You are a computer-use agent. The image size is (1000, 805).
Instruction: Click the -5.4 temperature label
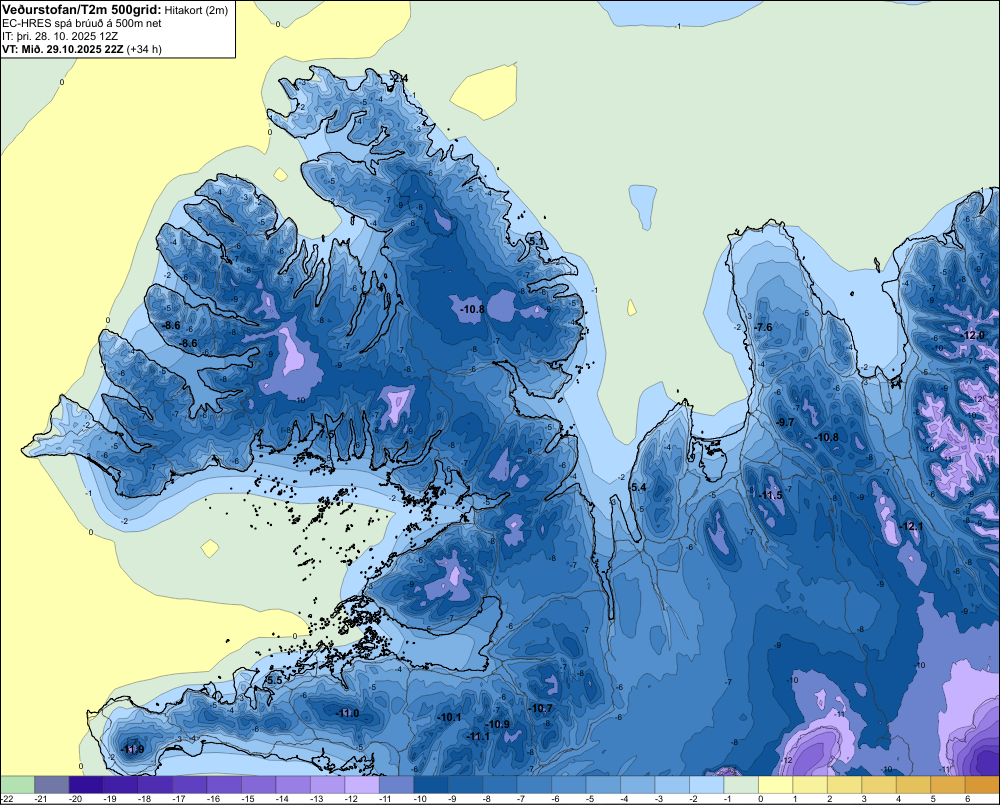coord(638,487)
